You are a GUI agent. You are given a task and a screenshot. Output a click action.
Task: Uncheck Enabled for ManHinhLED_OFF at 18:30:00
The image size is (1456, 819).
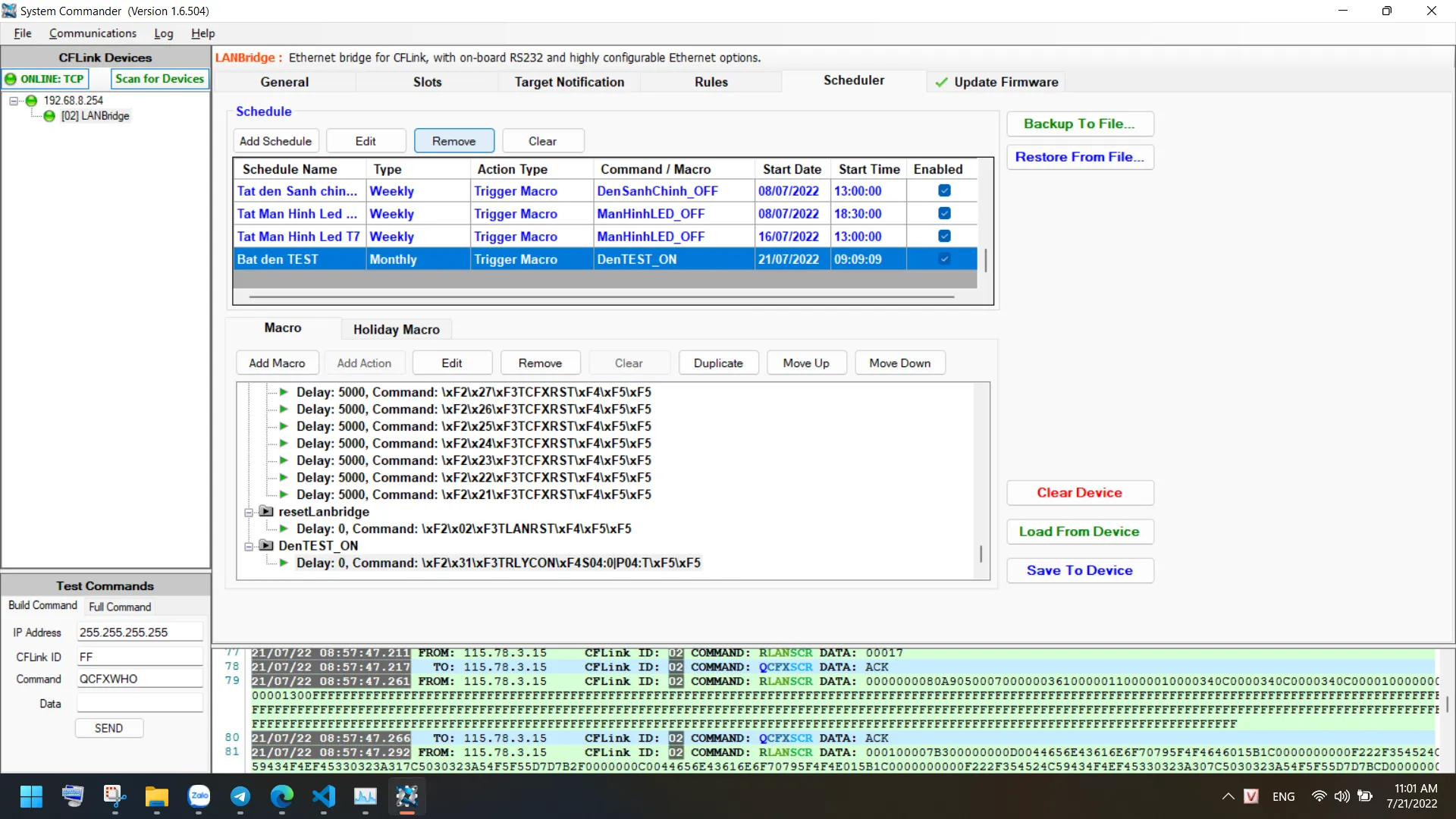click(944, 214)
